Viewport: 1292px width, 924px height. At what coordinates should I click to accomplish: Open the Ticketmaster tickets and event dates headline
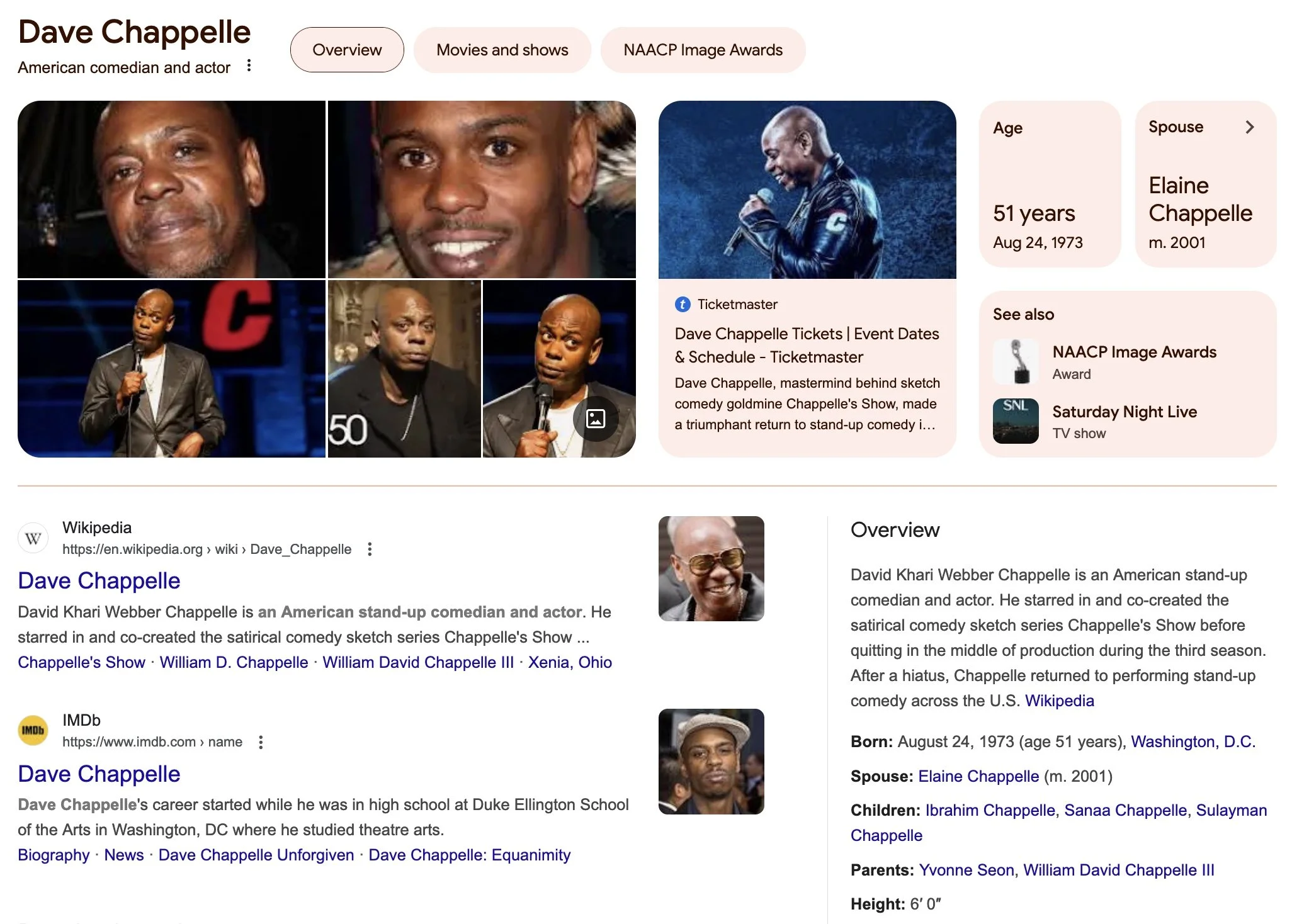[807, 345]
